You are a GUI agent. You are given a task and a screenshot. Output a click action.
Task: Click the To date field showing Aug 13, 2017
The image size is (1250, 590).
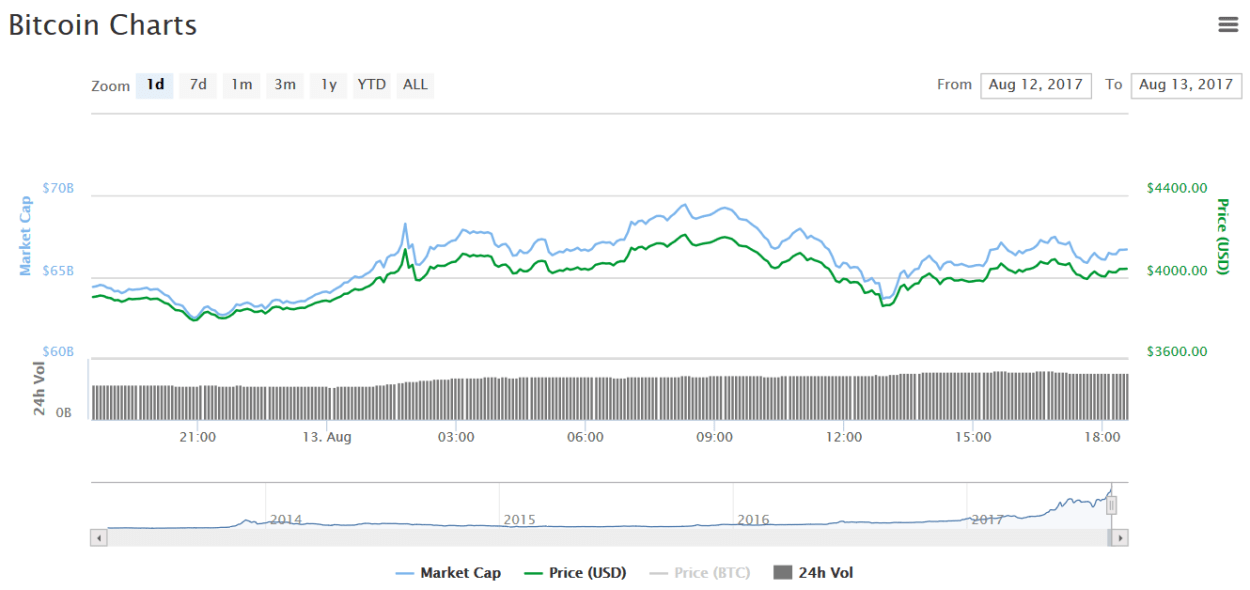(x=1185, y=85)
